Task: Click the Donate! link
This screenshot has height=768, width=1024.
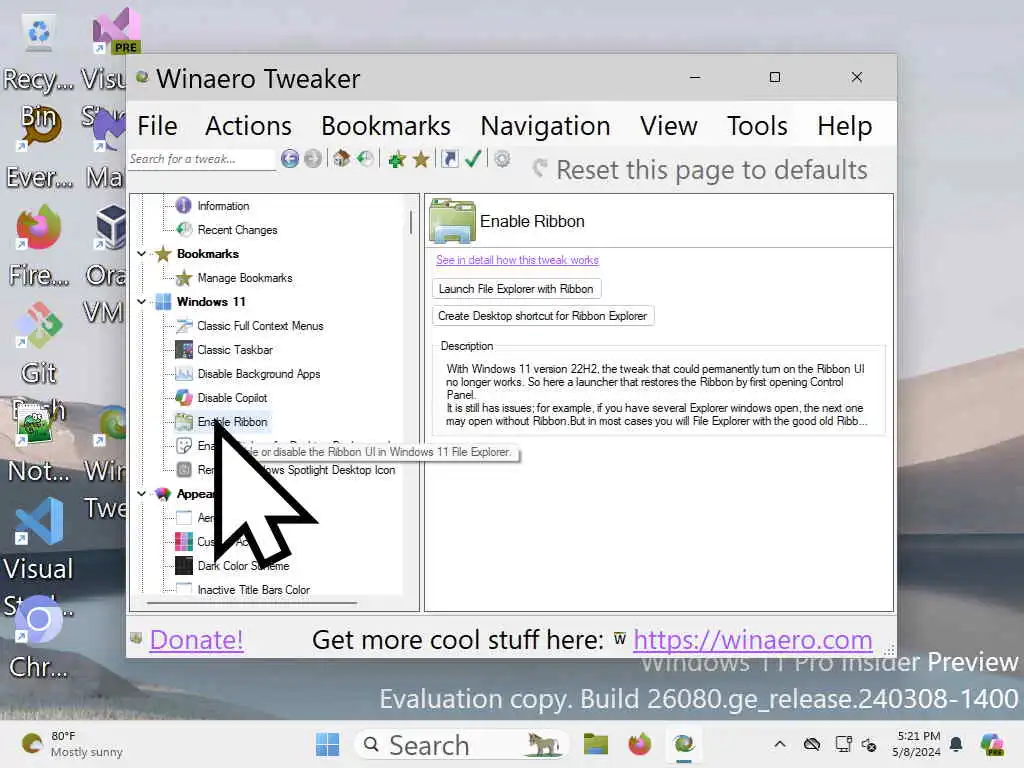Action: [x=197, y=640]
